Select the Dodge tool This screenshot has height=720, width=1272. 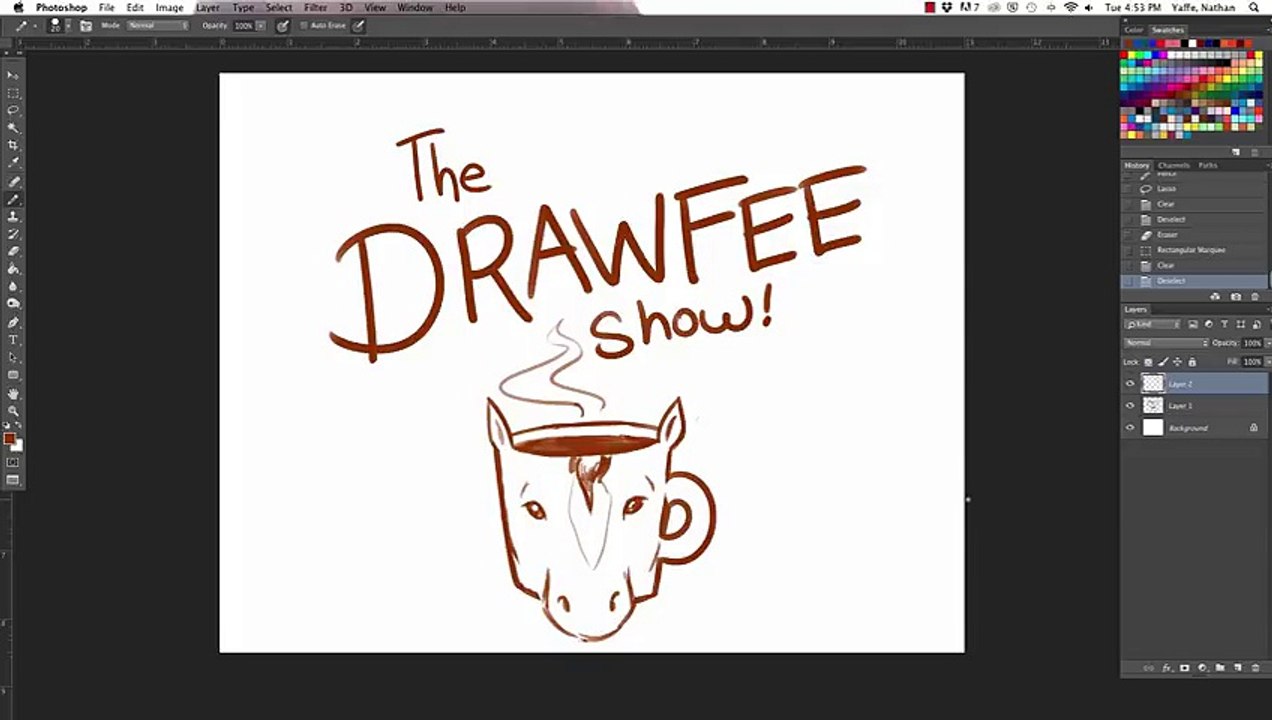(13, 303)
